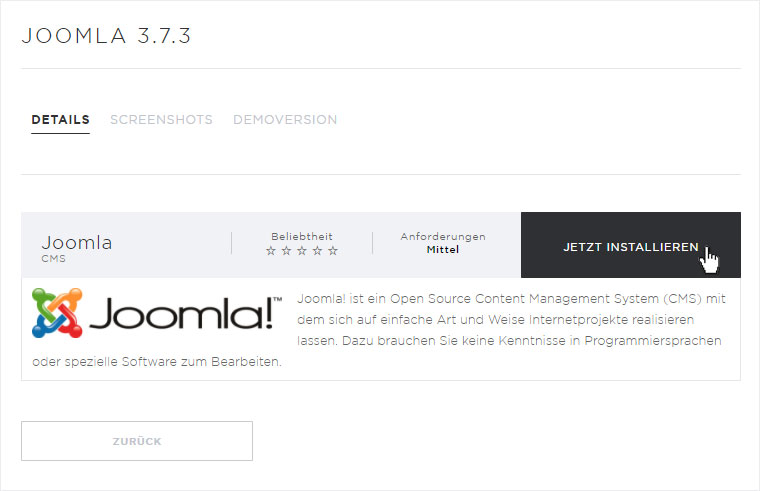Click the Mittel requirement value
Image resolution: width=760 pixels, height=491 pixels.
(x=443, y=250)
